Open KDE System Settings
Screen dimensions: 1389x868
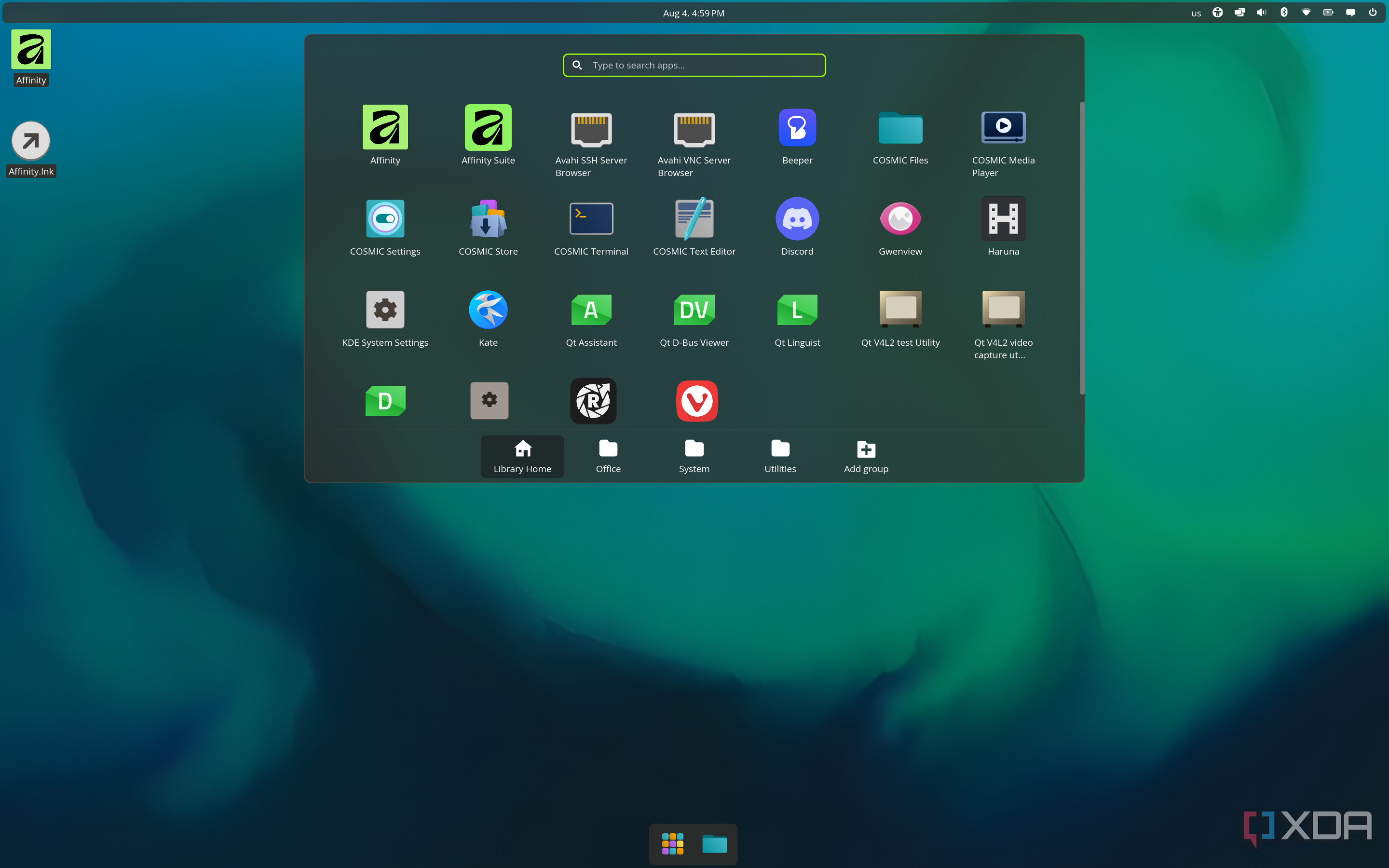point(385,318)
